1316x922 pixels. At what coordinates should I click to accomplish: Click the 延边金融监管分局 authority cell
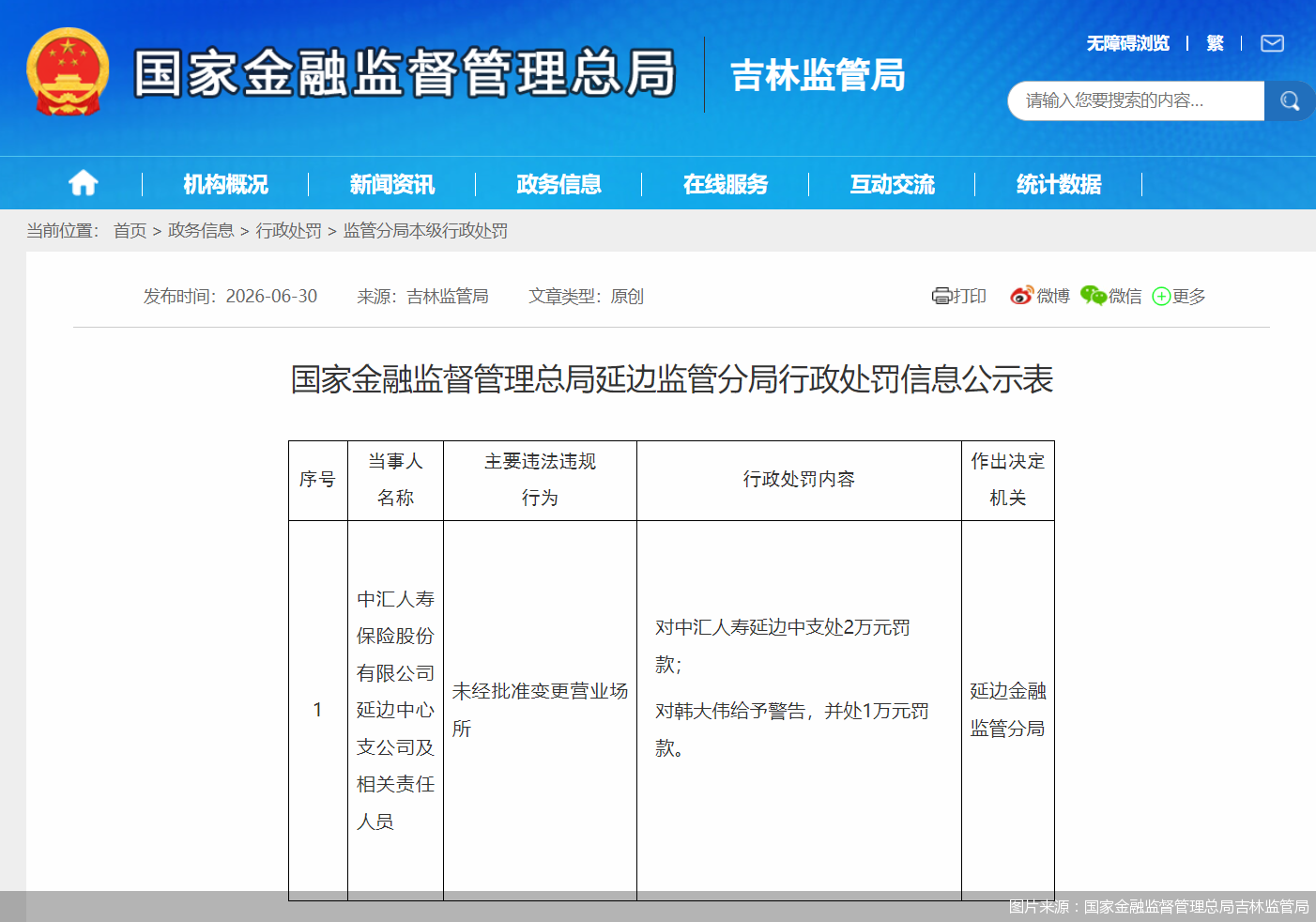coord(1007,710)
